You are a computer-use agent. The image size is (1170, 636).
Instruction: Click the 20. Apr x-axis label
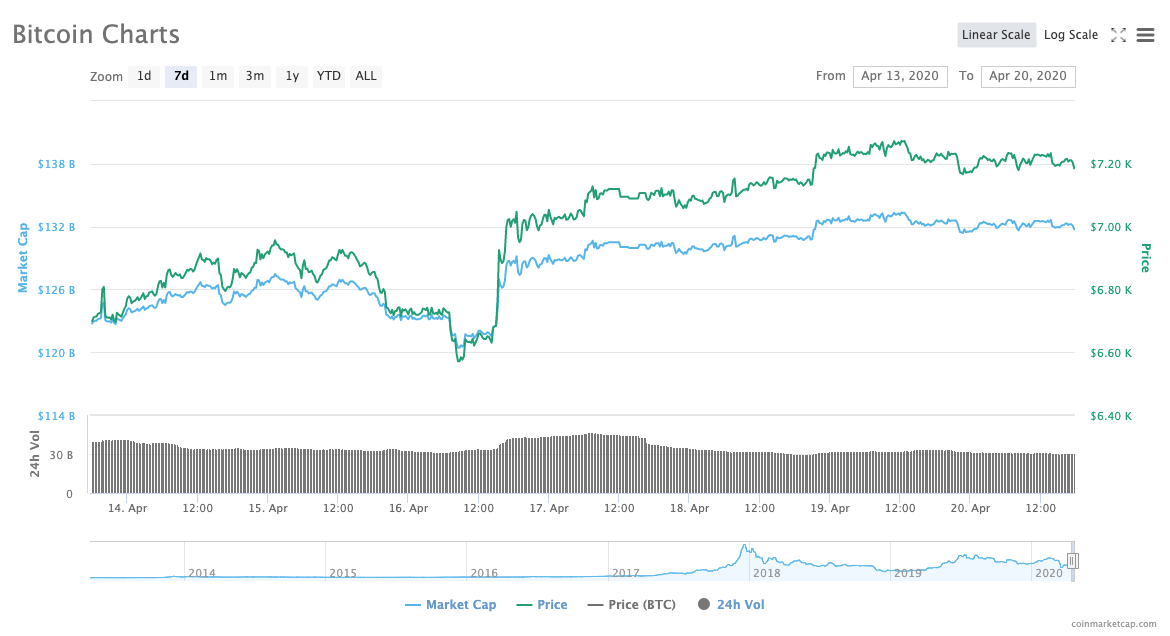[x=971, y=508]
